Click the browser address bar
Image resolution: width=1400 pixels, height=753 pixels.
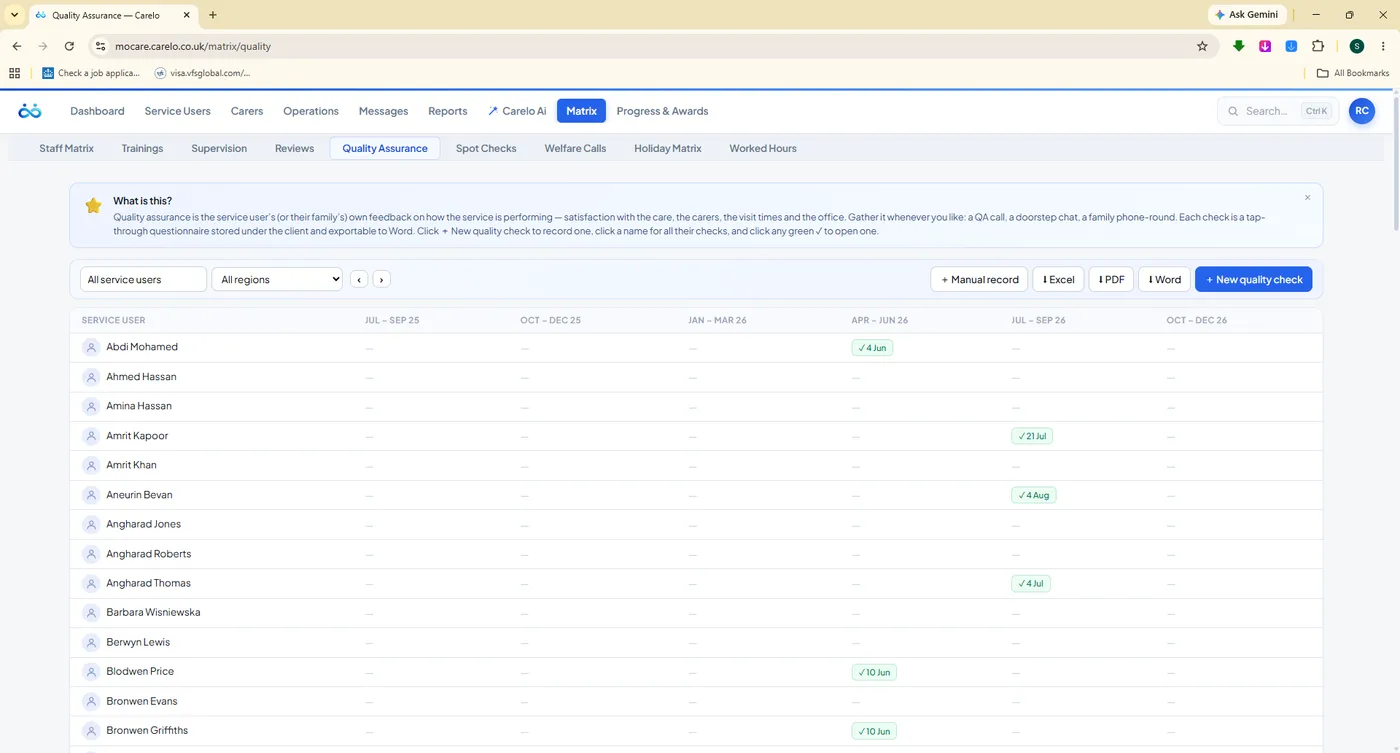tap(655, 46)
